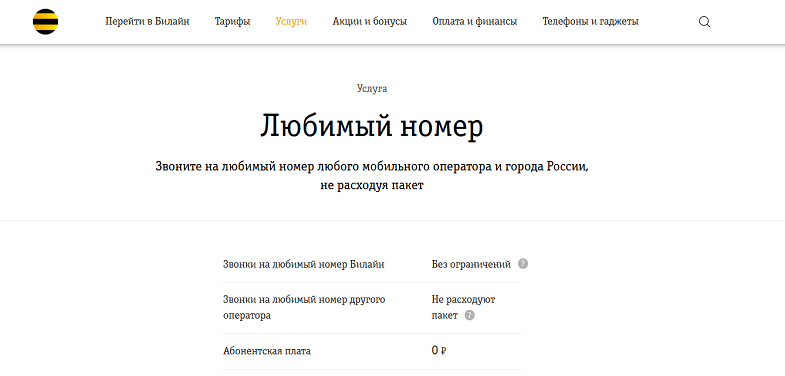Click help icon next to Не расходуют пакет

coord(469,315)
